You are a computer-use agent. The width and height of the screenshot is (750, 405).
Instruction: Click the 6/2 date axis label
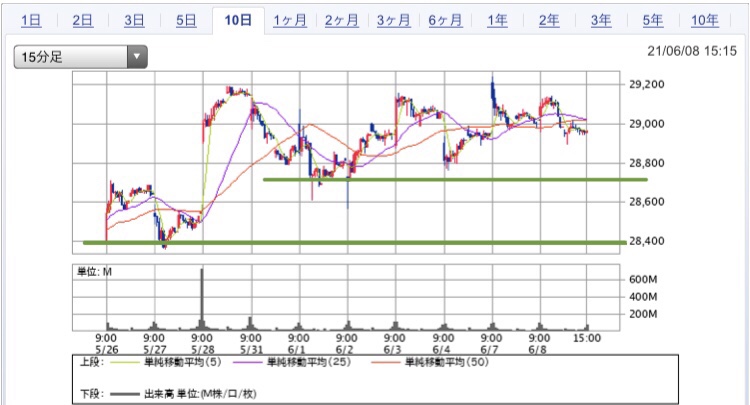(x=344, y=350)
